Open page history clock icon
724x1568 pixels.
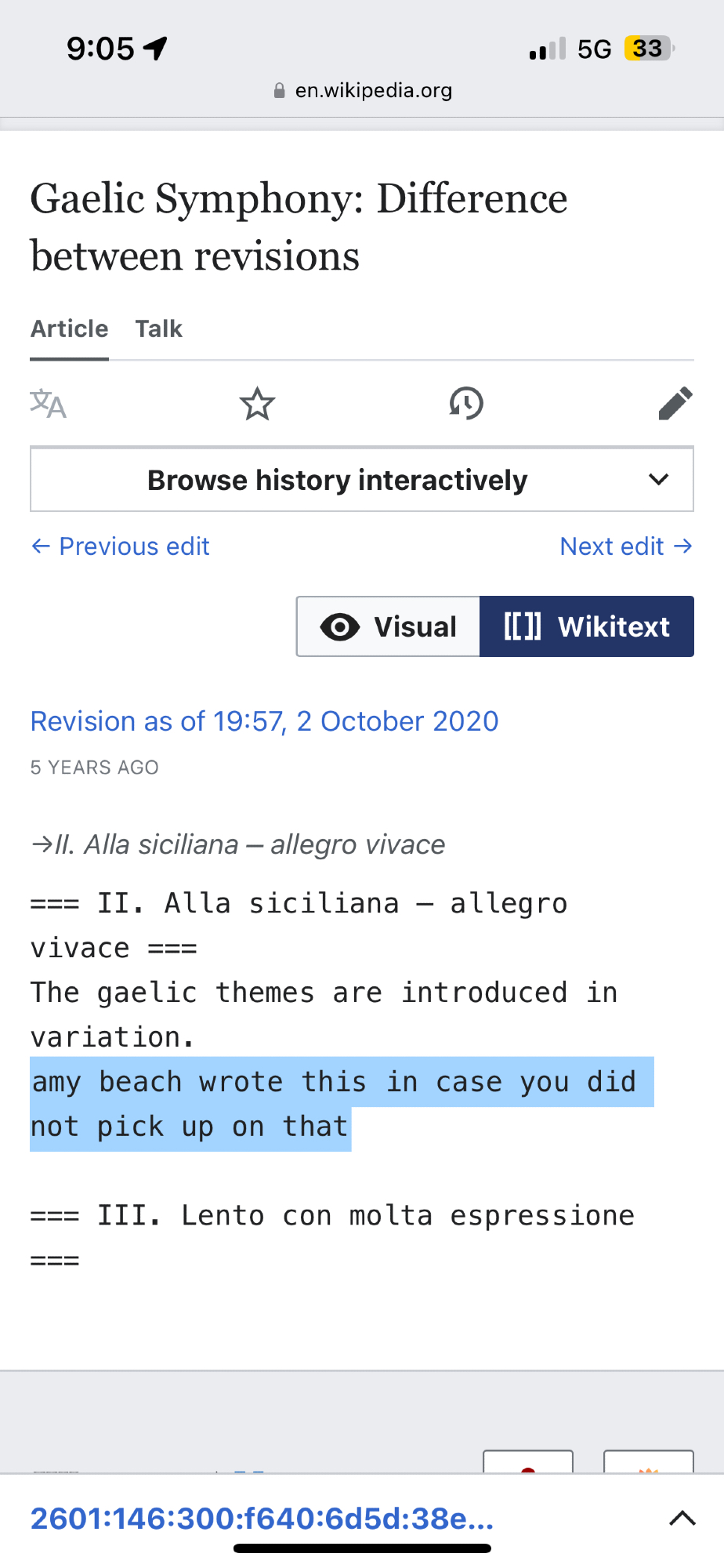pyautogui.click(x=466, y=405)
